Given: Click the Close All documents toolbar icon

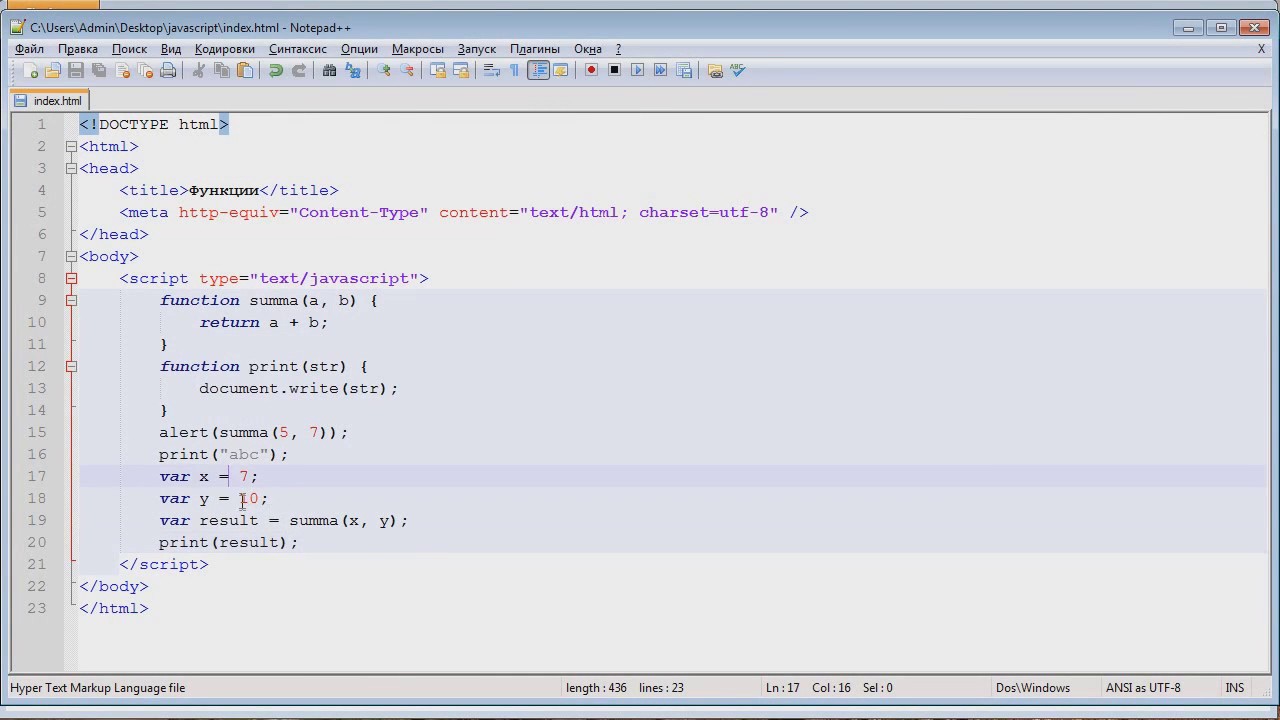Looking at the screenshot, I should [145, 70].
